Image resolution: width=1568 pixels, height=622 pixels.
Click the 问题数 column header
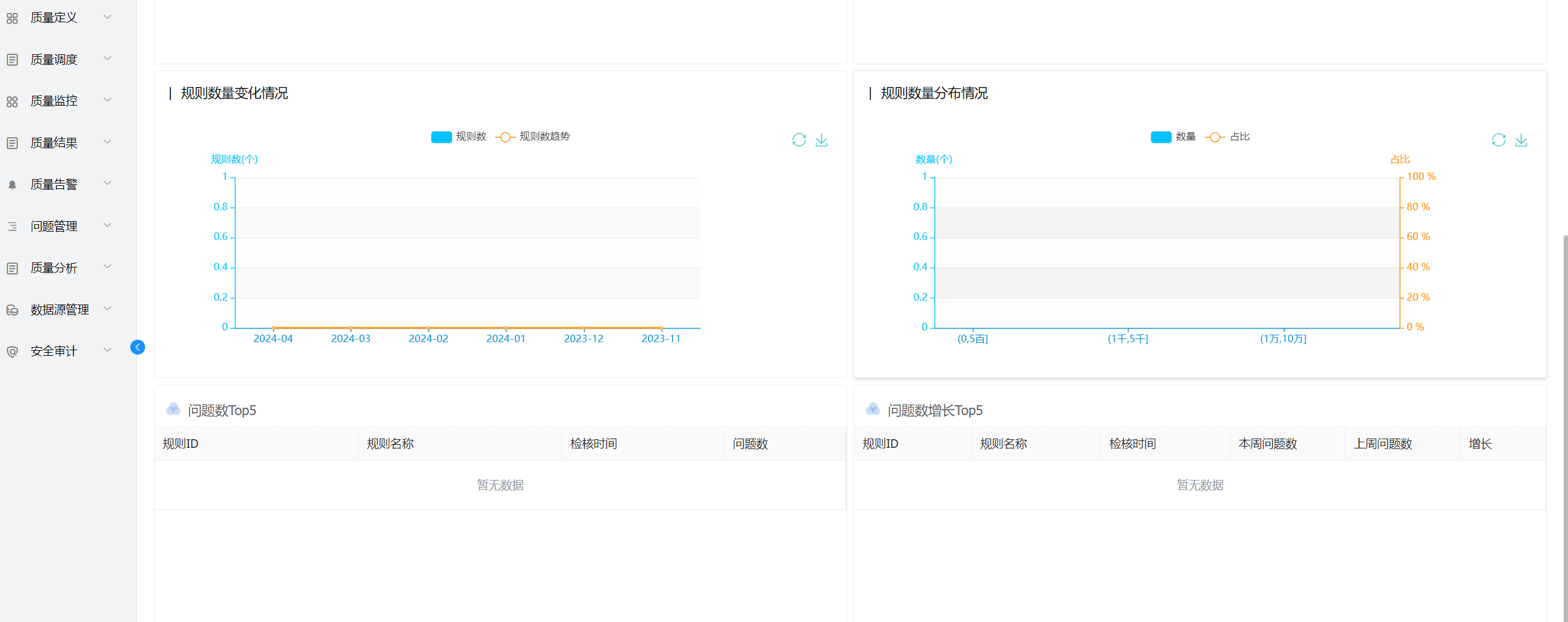(x=750, y=443)
